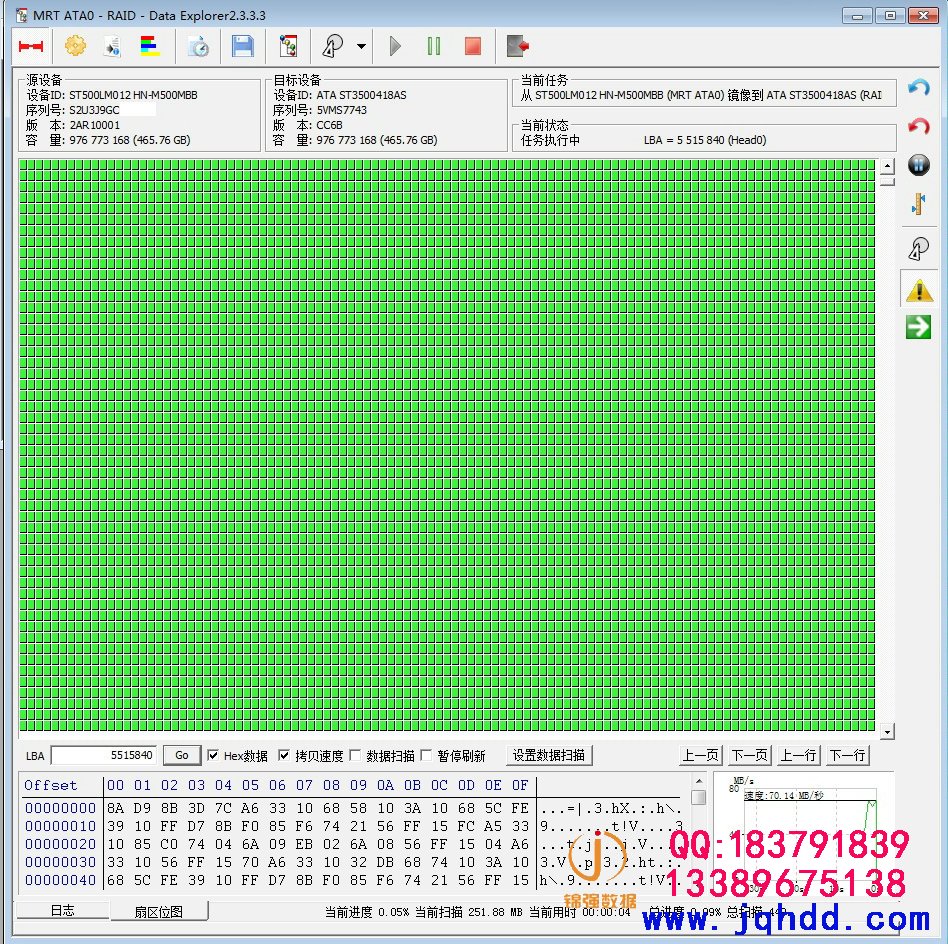
Task: Click the application icon in title bar
Action: coord(22,15)
